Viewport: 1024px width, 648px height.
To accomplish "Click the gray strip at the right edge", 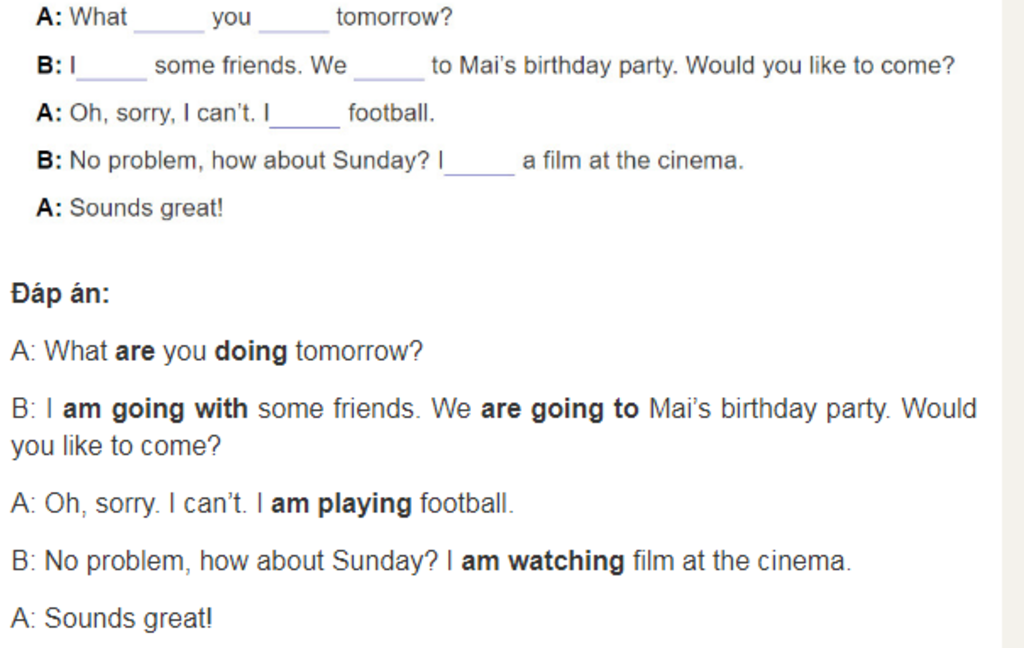I will pos(1012,324).
